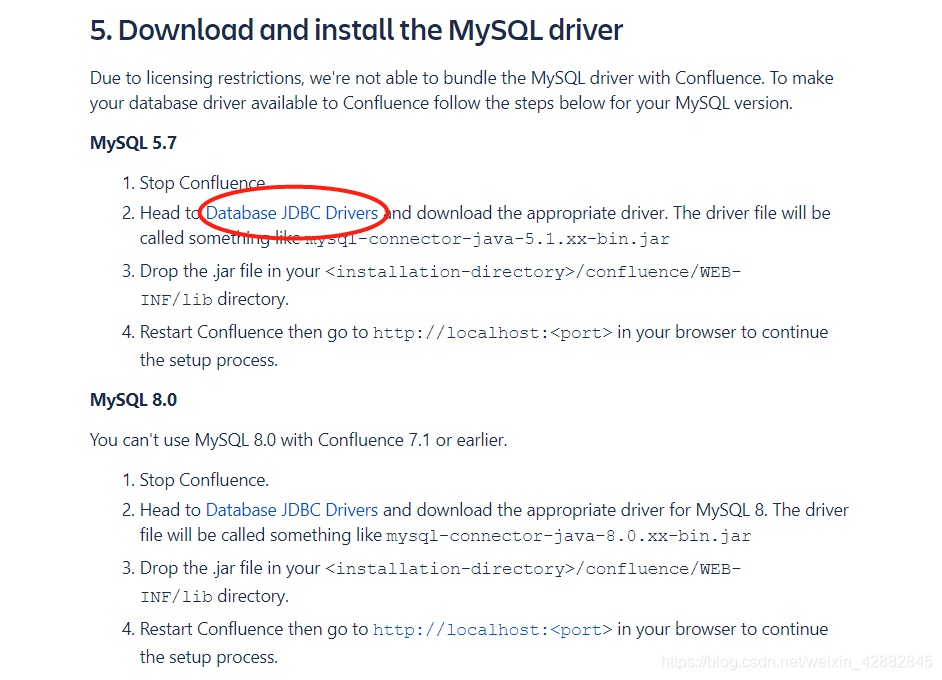Click '<installation-directory>/confluence/WEB-' path under MySQL 8.0
Viewport: 942px width, 680px height.
[x=533, y=569]
